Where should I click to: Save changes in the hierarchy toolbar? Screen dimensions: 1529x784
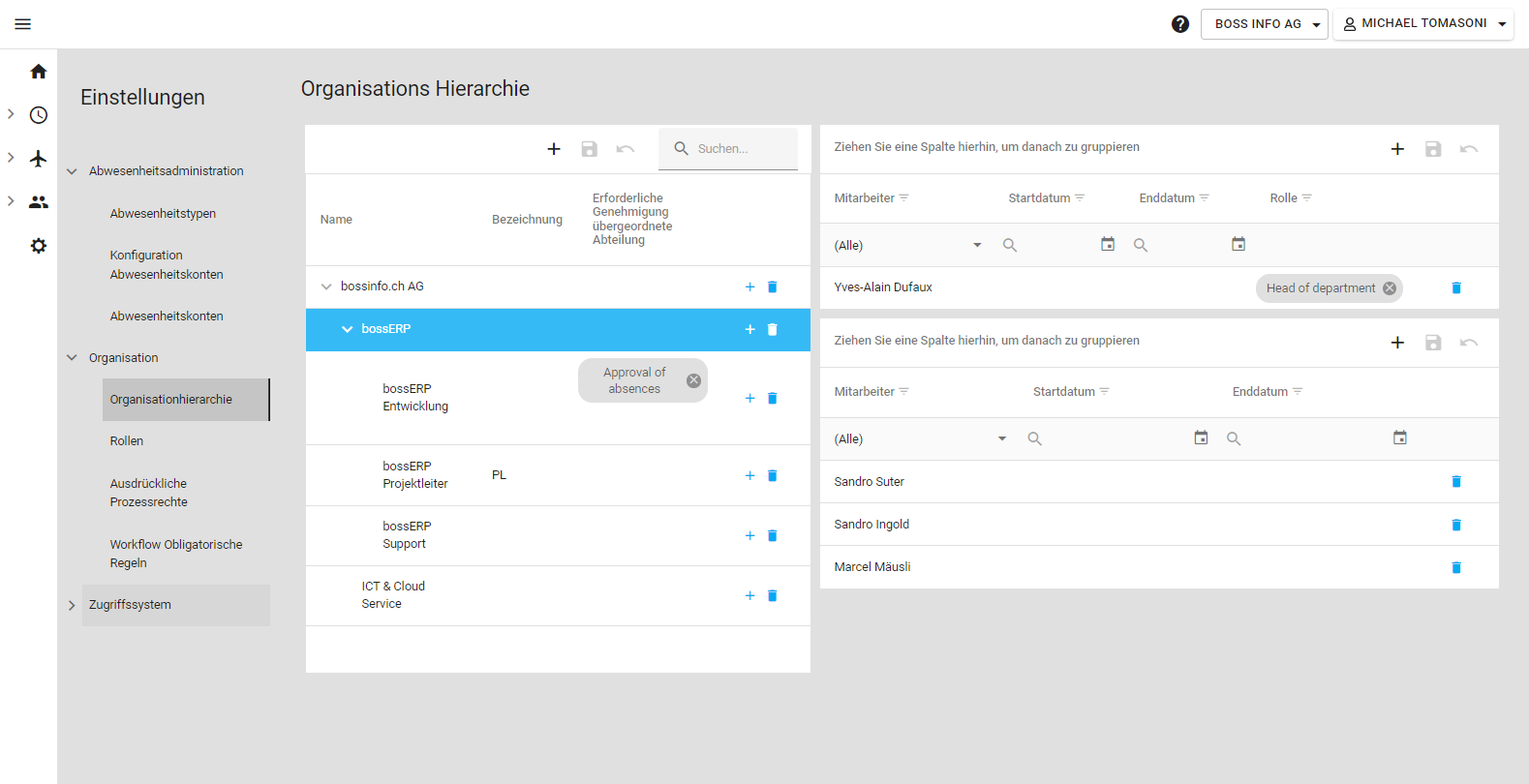tap(589, 149)
